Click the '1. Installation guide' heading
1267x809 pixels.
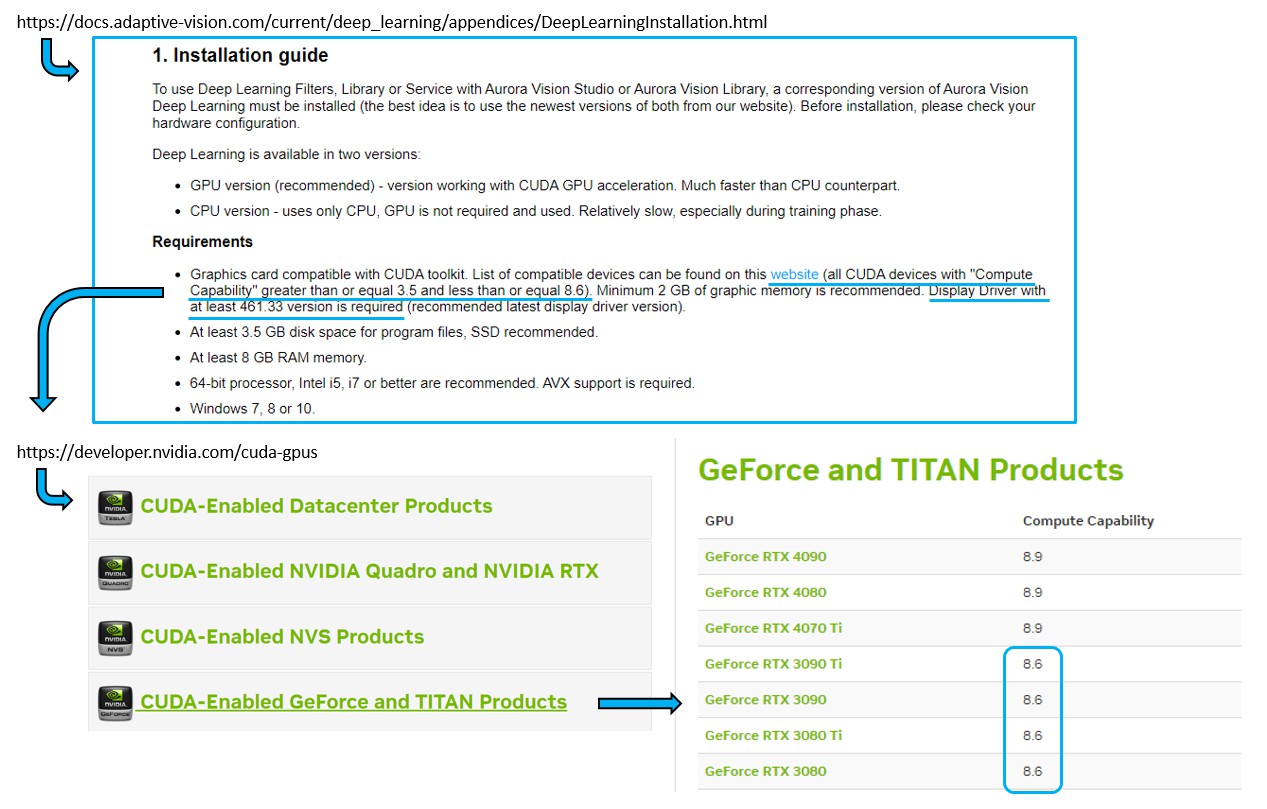click(240, 56)
